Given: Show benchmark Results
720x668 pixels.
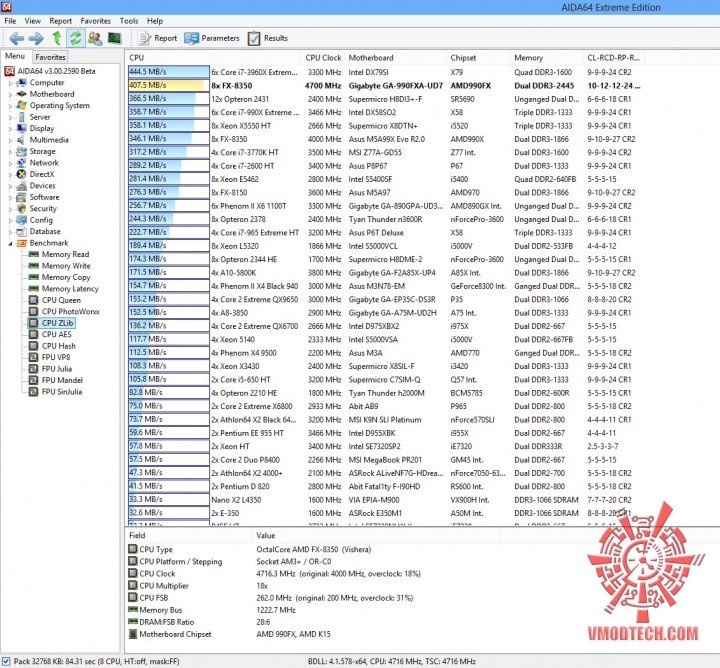Looking at the screenshot, I should 268,38.
